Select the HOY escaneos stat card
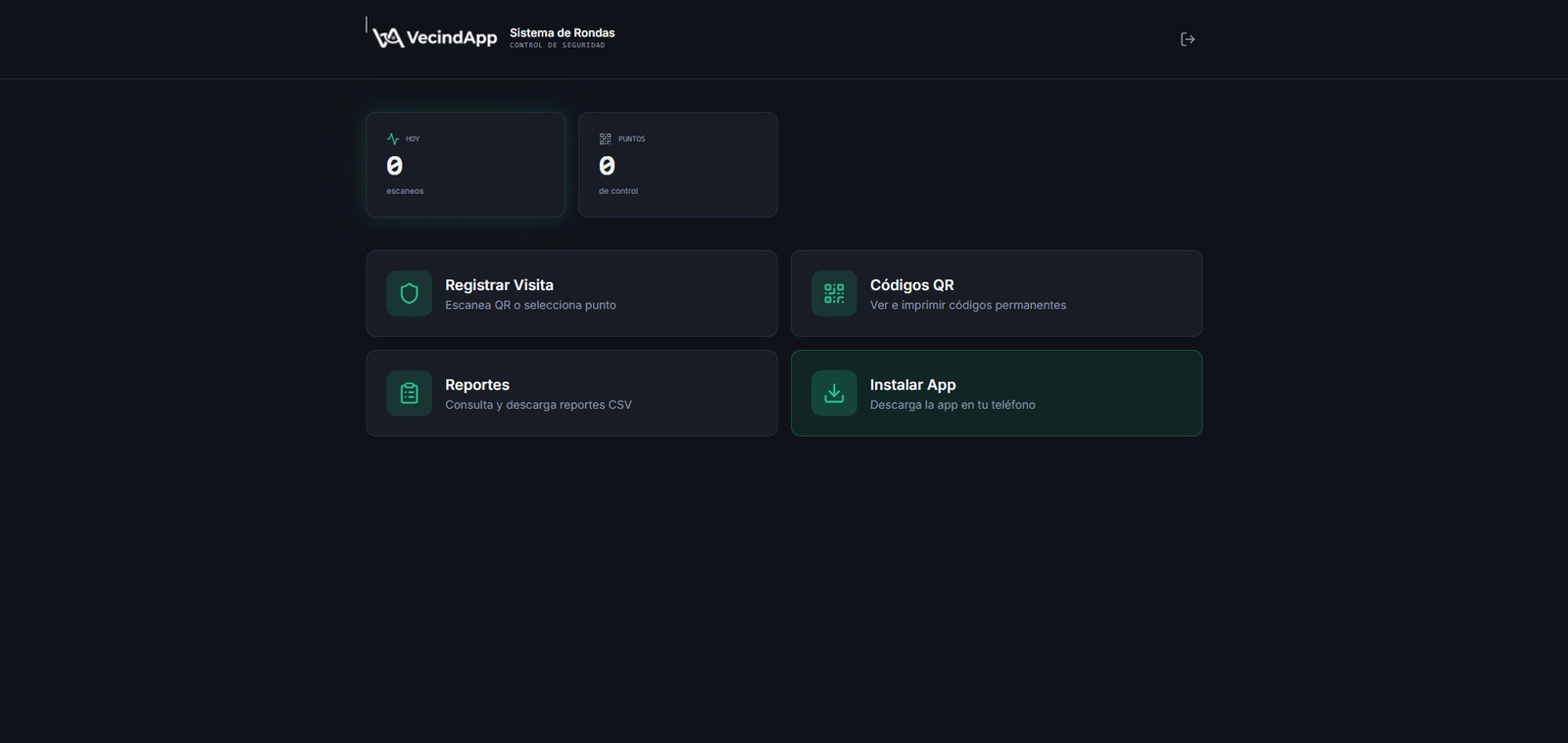This screenshot has width=1568, height=743. (x=465, y=165)
